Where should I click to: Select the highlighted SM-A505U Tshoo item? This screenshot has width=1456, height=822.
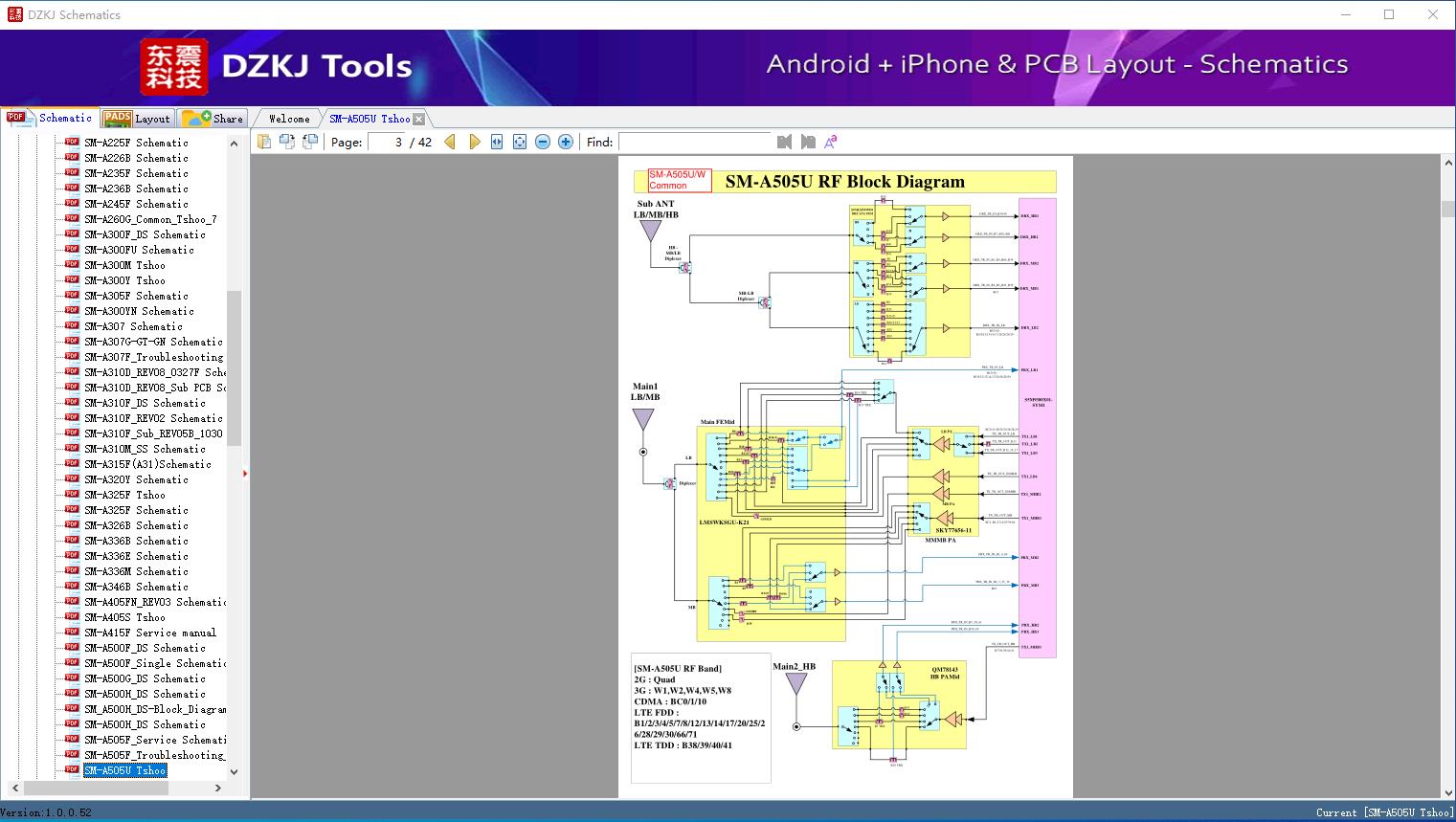[124, 770]
